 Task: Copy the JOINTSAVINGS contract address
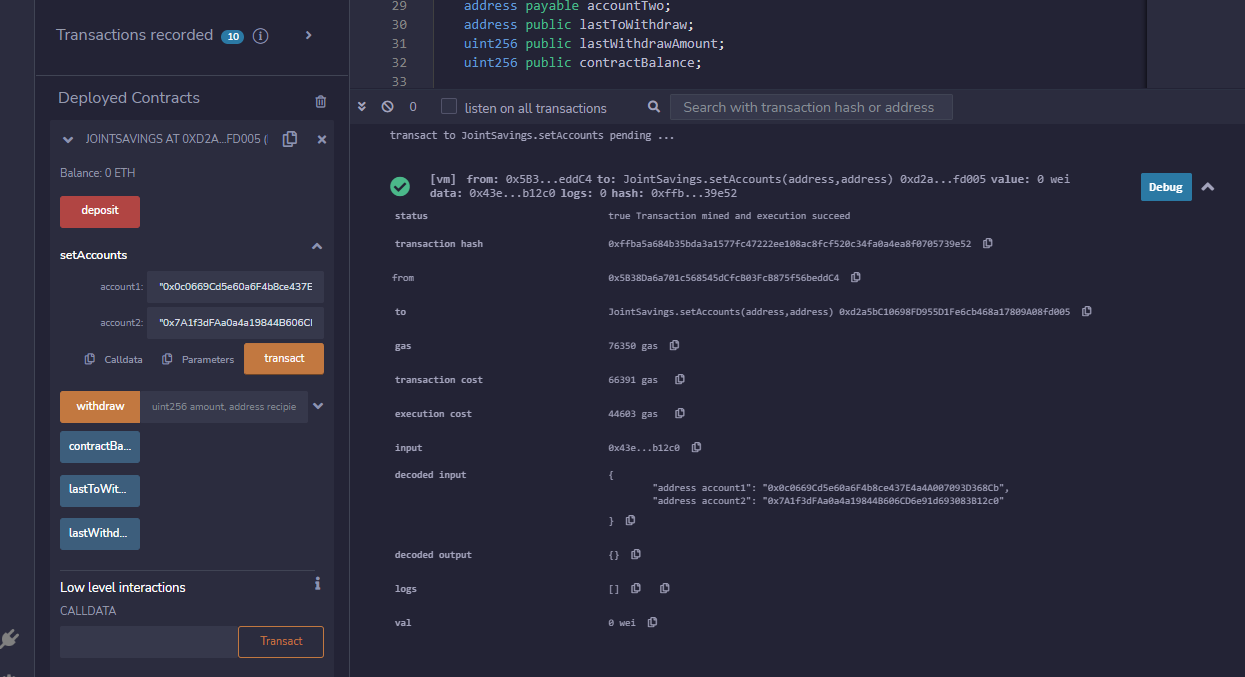tap(290, 139)
